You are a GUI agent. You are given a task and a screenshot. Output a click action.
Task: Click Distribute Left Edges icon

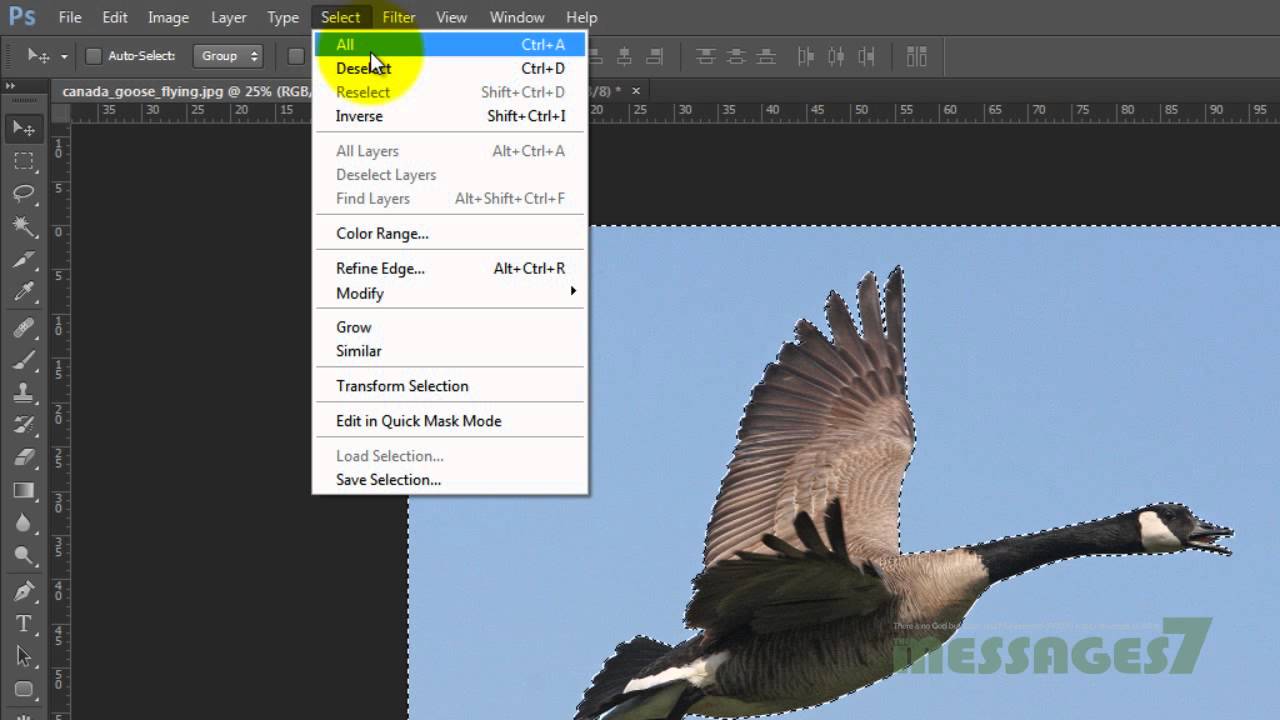pyautogui.click(x=806, y=56)
